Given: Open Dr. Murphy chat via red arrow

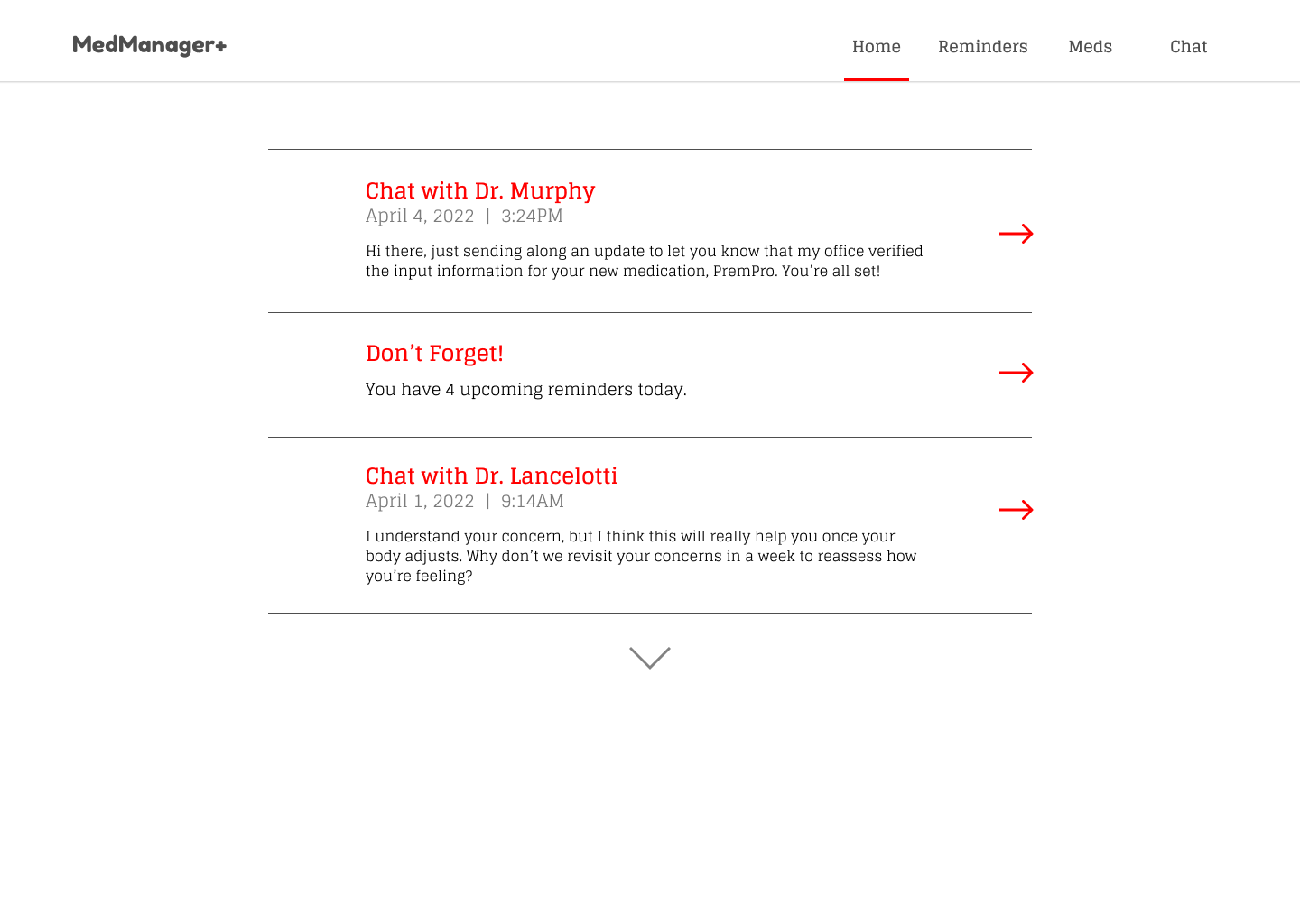Looking at the screenshot, I should pyautogui.click(x=1016, y=234).
